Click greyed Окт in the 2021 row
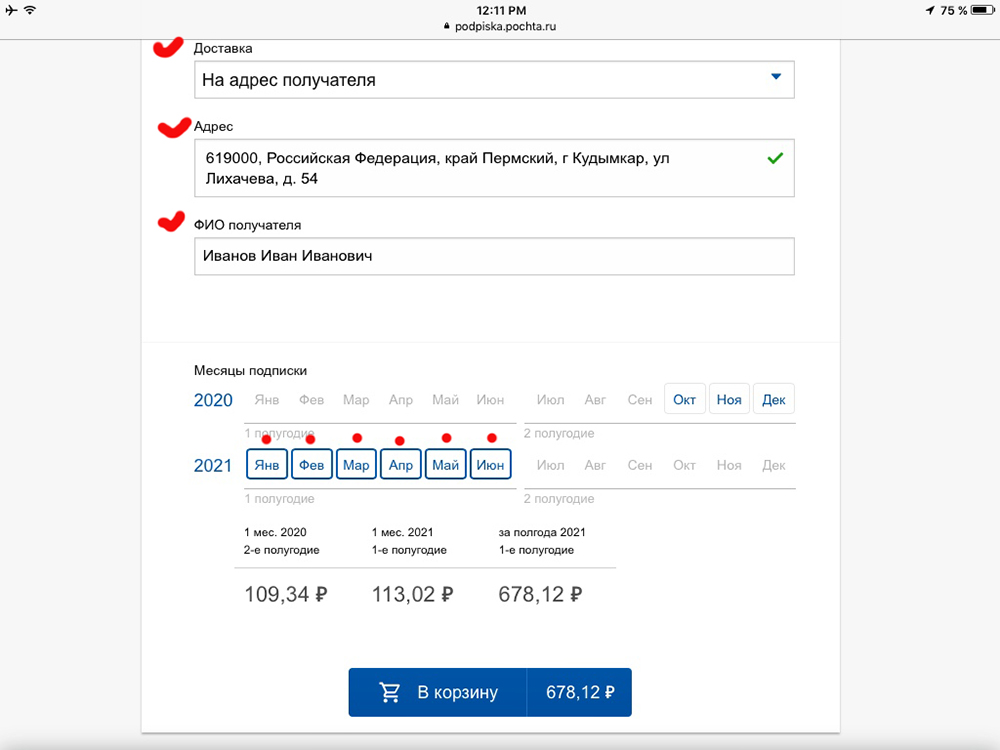The width and height of the screenshot is (1000, 750). [x=684, y=465]
